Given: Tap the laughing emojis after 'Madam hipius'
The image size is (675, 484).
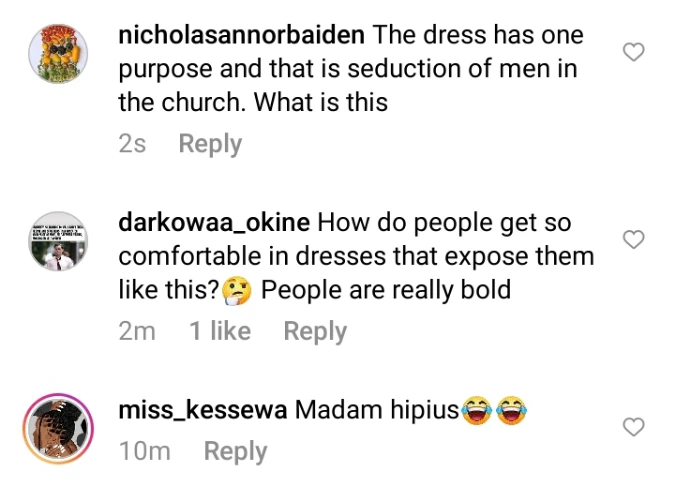Looking at the screenshot, I should [494, 411].
